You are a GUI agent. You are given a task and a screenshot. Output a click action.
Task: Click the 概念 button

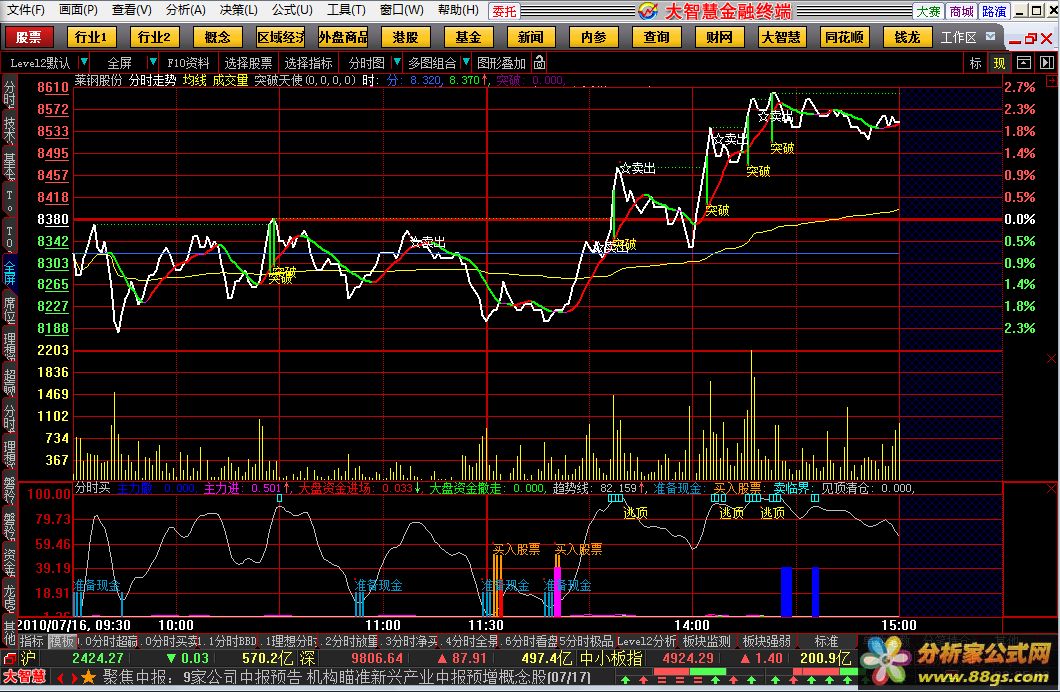pos(217,37)
